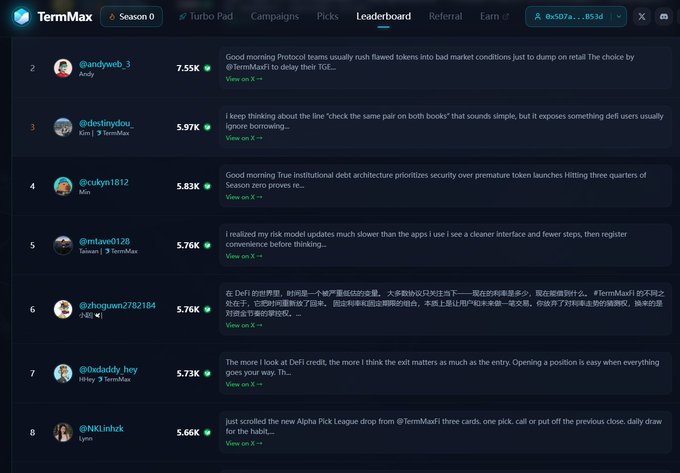Screen dimensions: 680x473
Task: Click the TermMax logo icon beside Kim
Action: 98,133
